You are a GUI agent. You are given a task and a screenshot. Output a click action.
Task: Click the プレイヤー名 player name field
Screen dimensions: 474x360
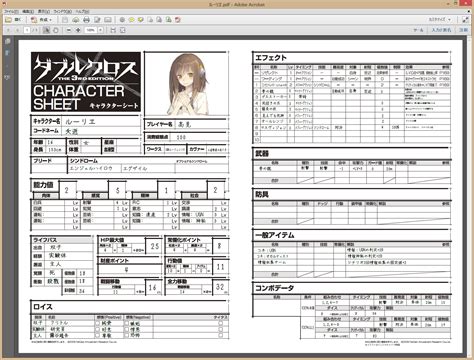click(x=200, y=124)
